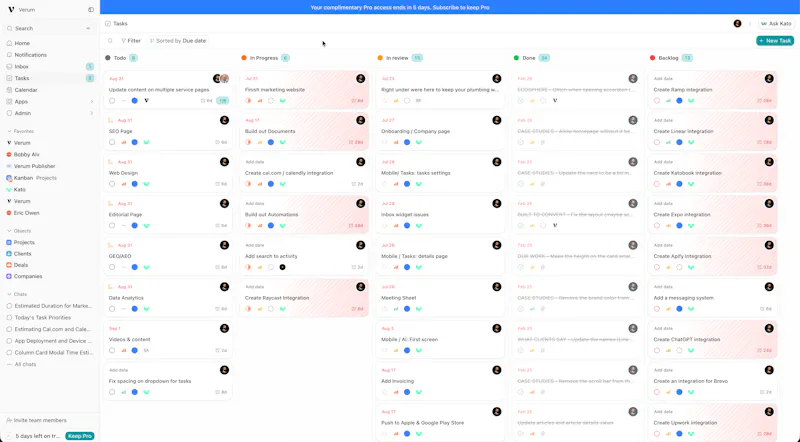Click the In Progress column orange dot
The image size is (800, 442).
tap(244, 58)
